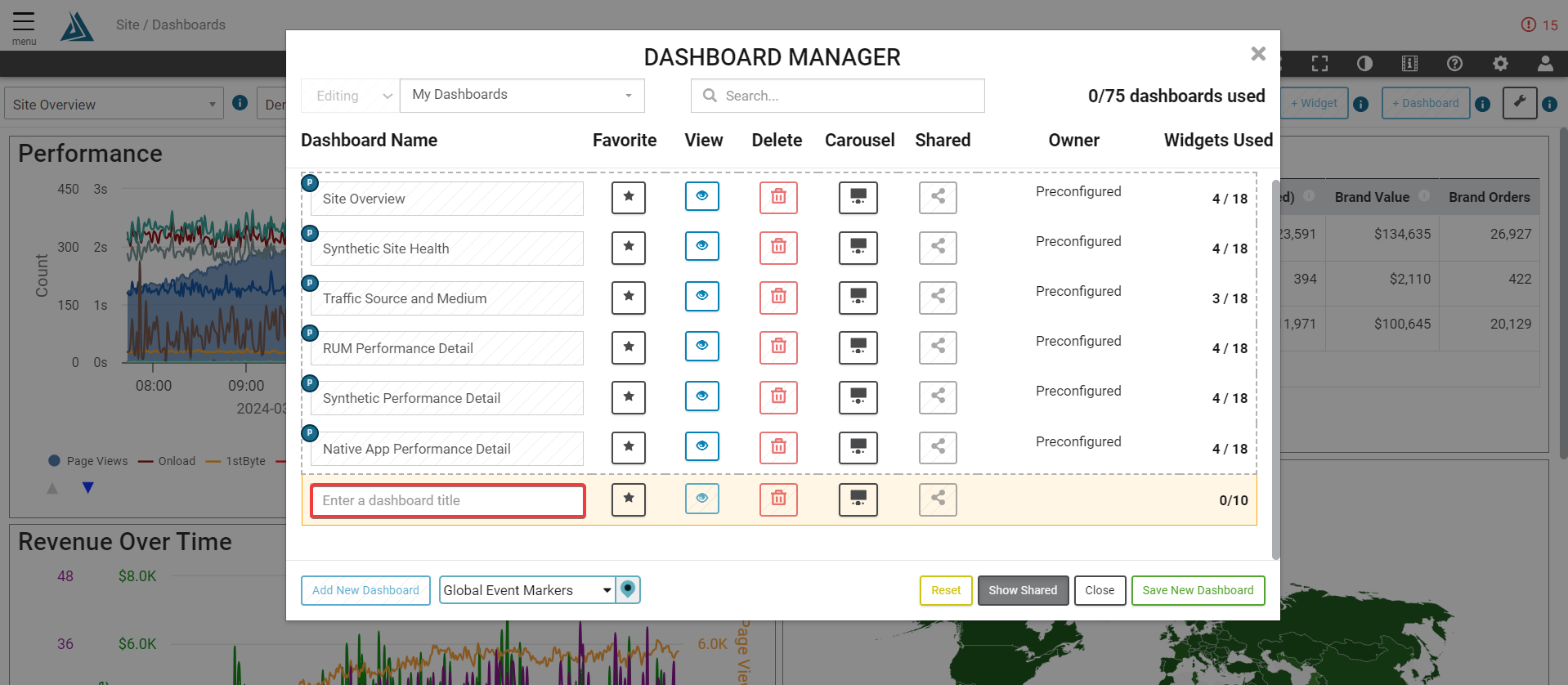This screenshot has width=1568, height=685.
Task: Share Synthetic Performance Detail dashboard
Action: [938, 397]
